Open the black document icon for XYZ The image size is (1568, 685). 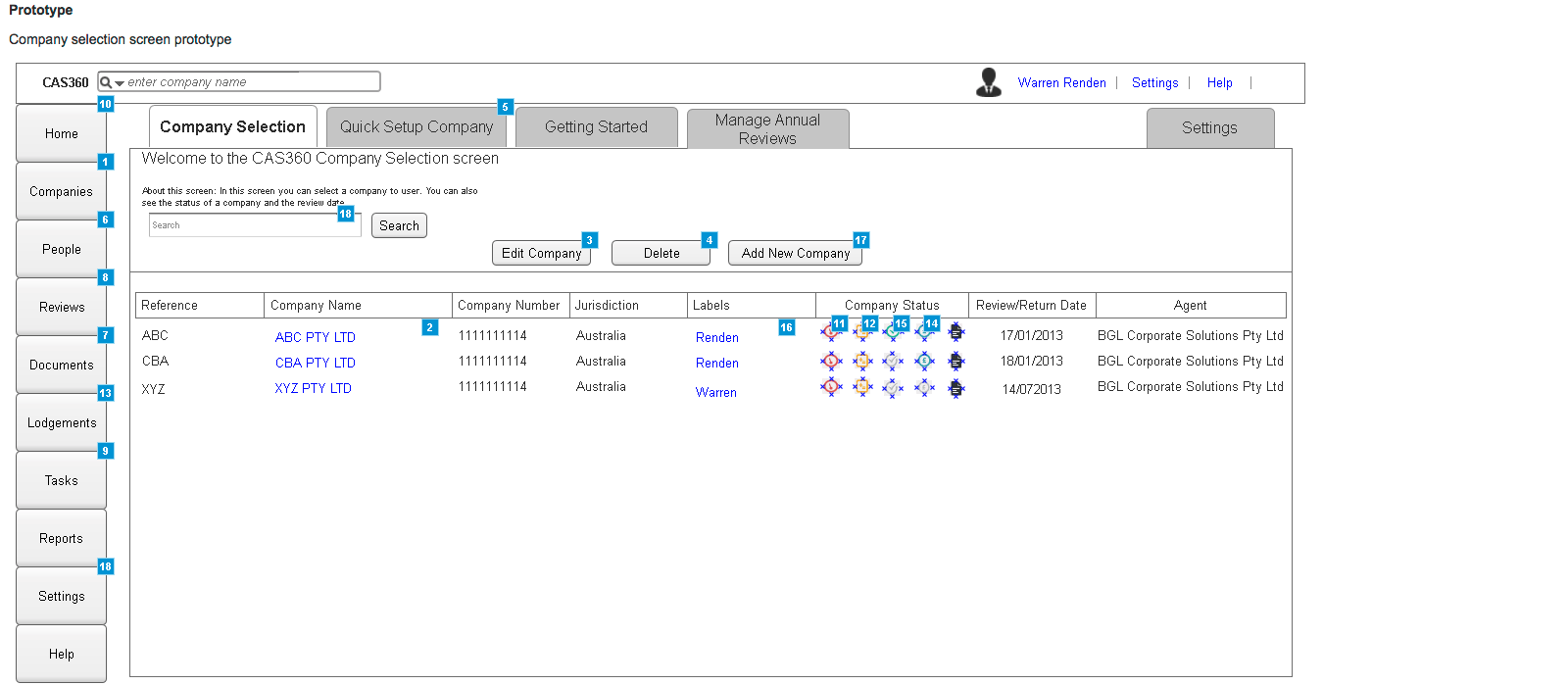pos(955,388)
